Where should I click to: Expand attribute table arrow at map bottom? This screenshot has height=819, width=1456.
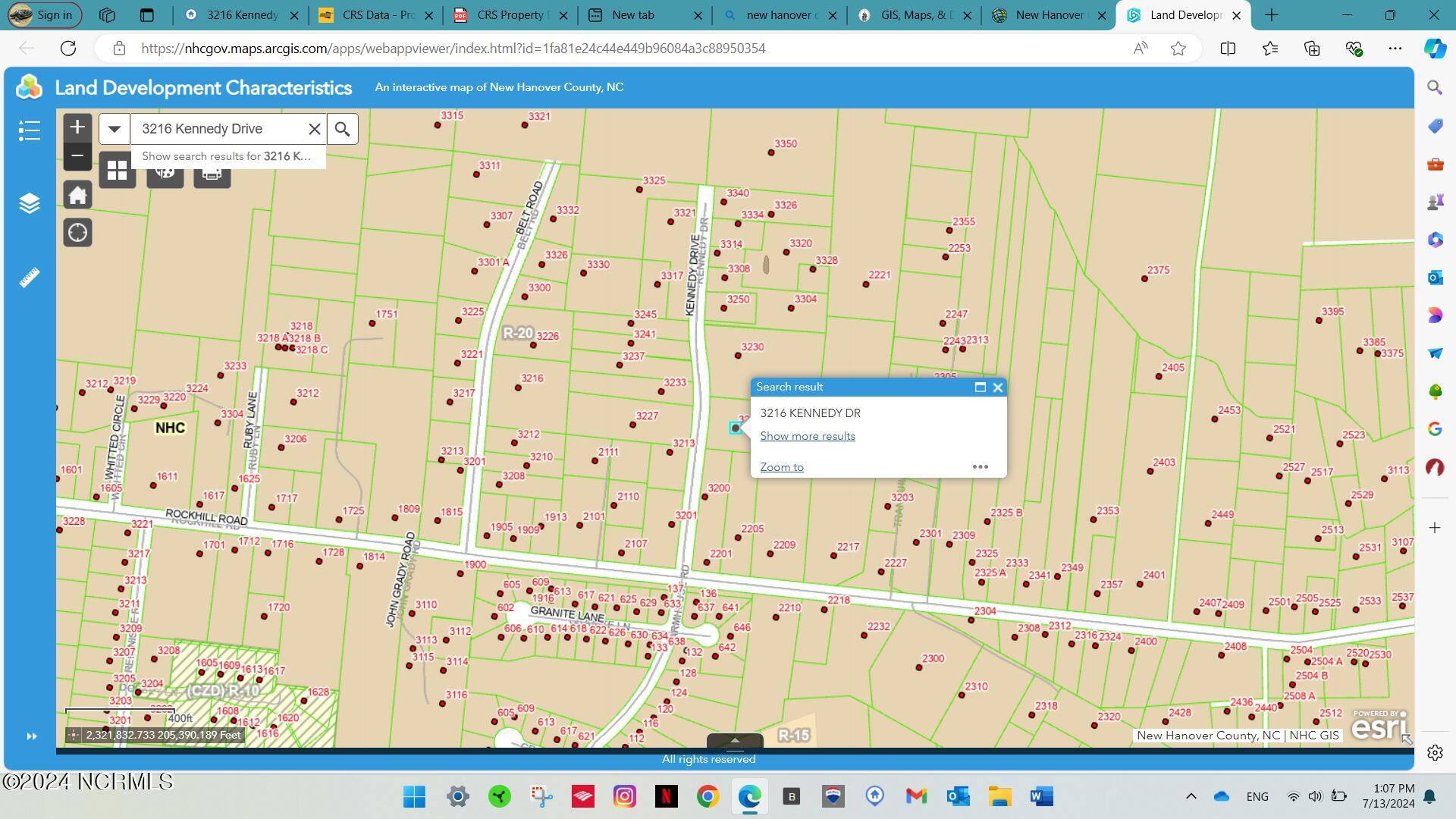pyautogui.click(x=735, y=740)
